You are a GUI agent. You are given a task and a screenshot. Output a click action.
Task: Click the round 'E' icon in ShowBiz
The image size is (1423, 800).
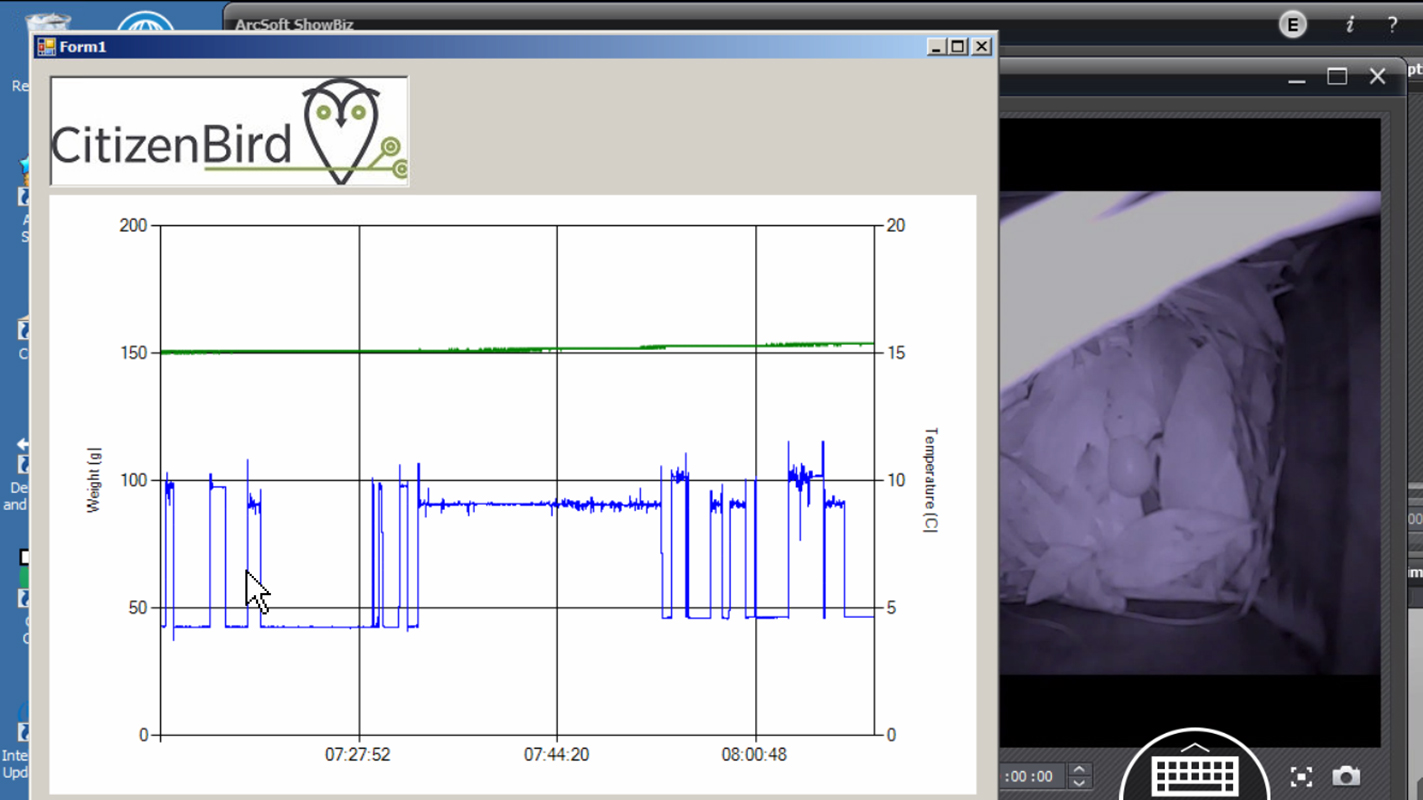click(1293, 25)
